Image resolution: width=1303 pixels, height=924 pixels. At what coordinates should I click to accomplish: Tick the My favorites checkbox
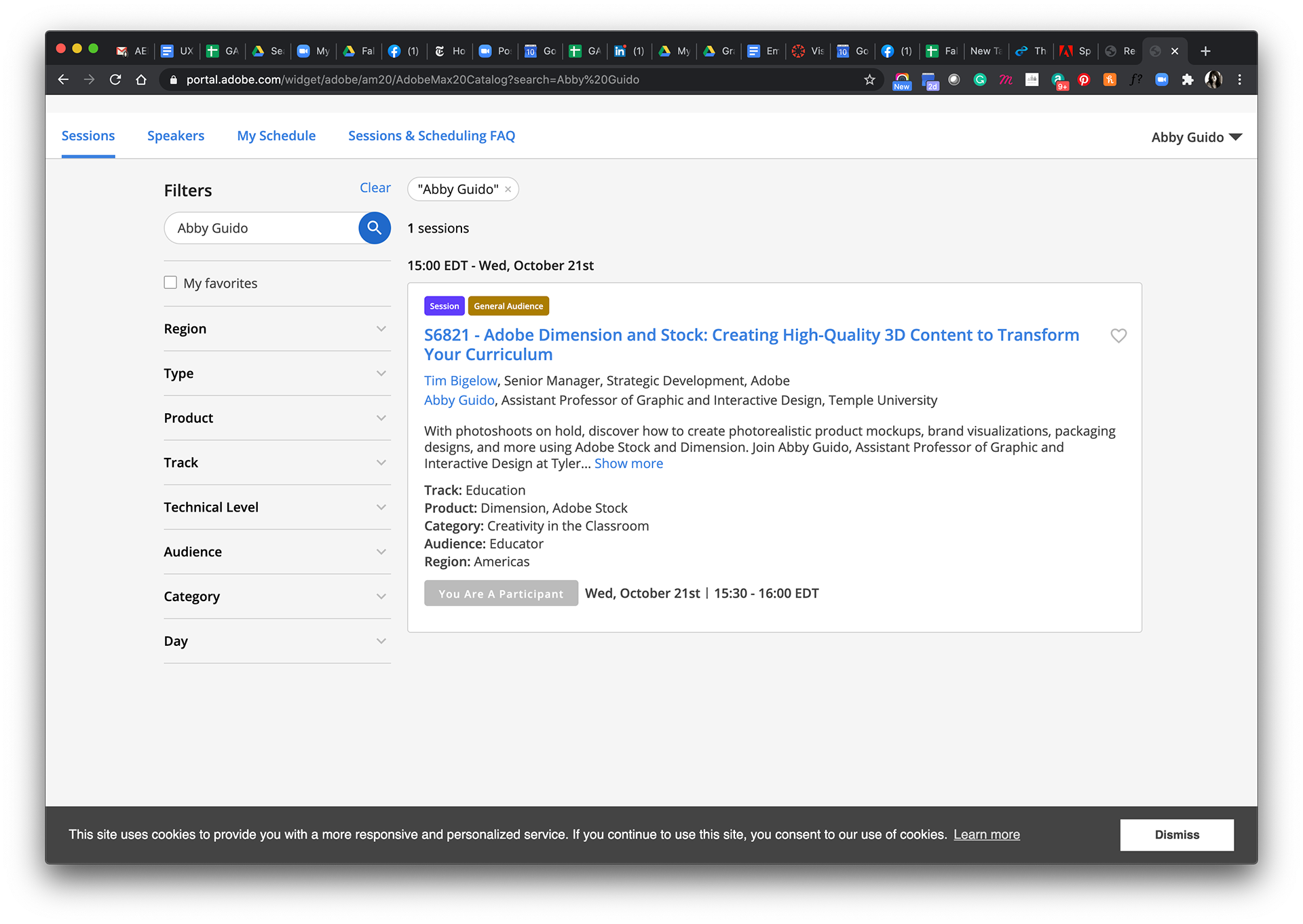click(x=170, y=282)
